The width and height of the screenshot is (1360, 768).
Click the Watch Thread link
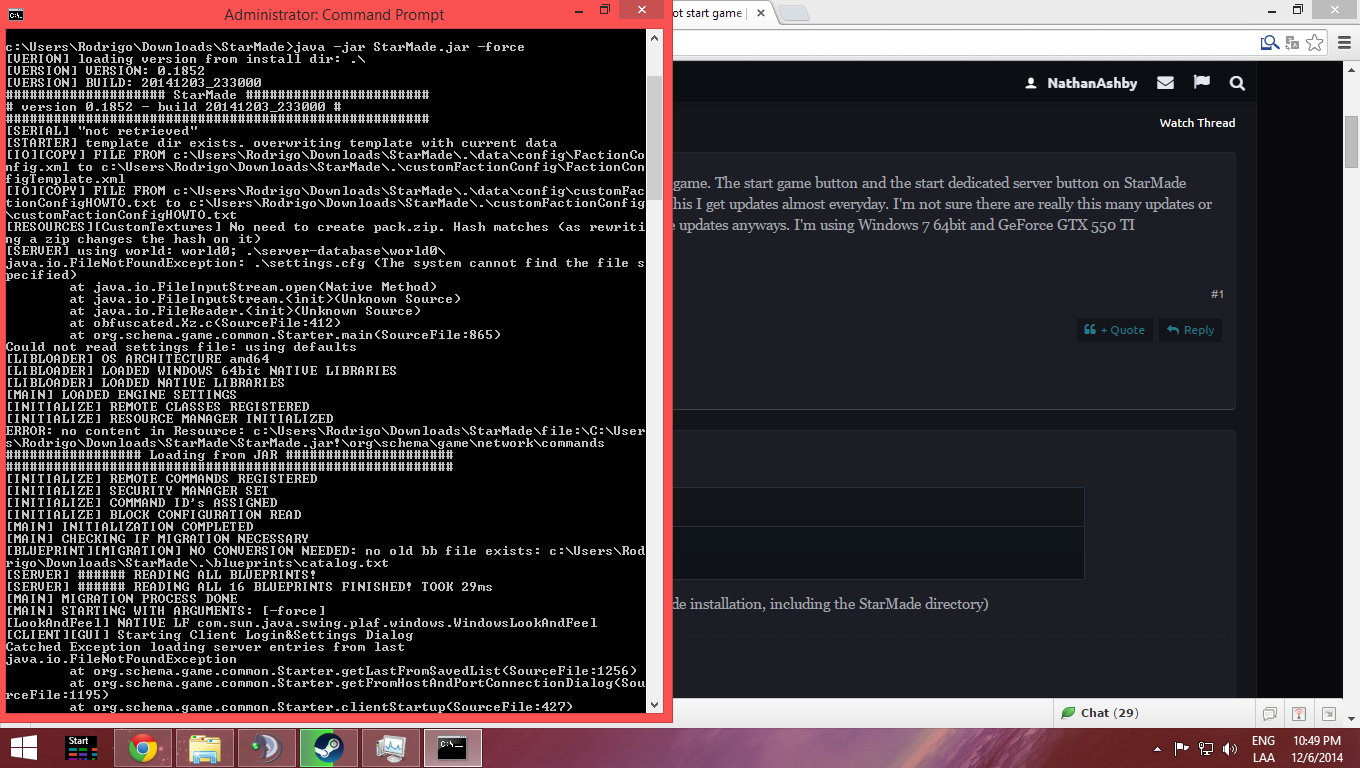(1197, 123)
